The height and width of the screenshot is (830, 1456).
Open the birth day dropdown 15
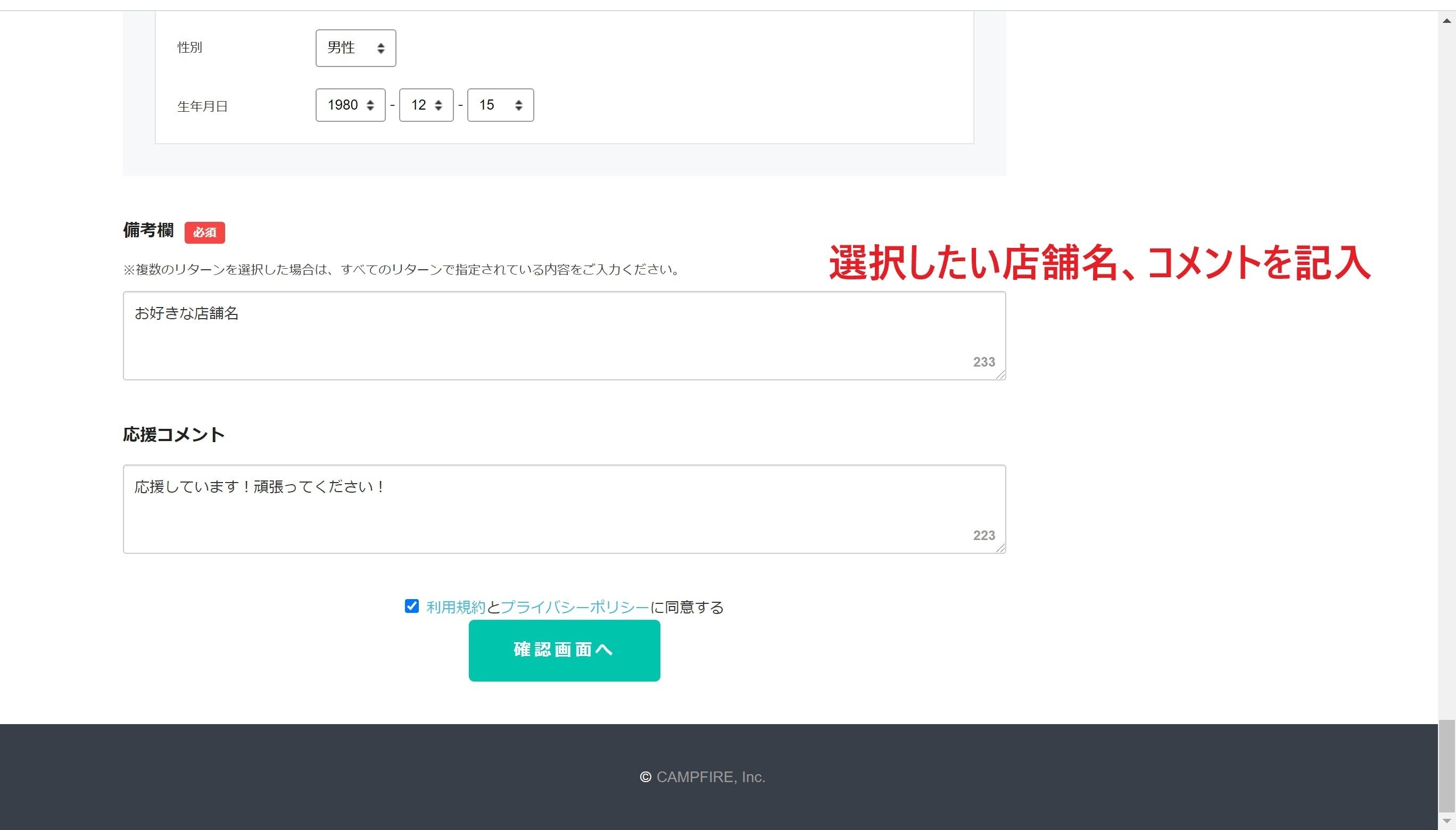pos(500,105)
